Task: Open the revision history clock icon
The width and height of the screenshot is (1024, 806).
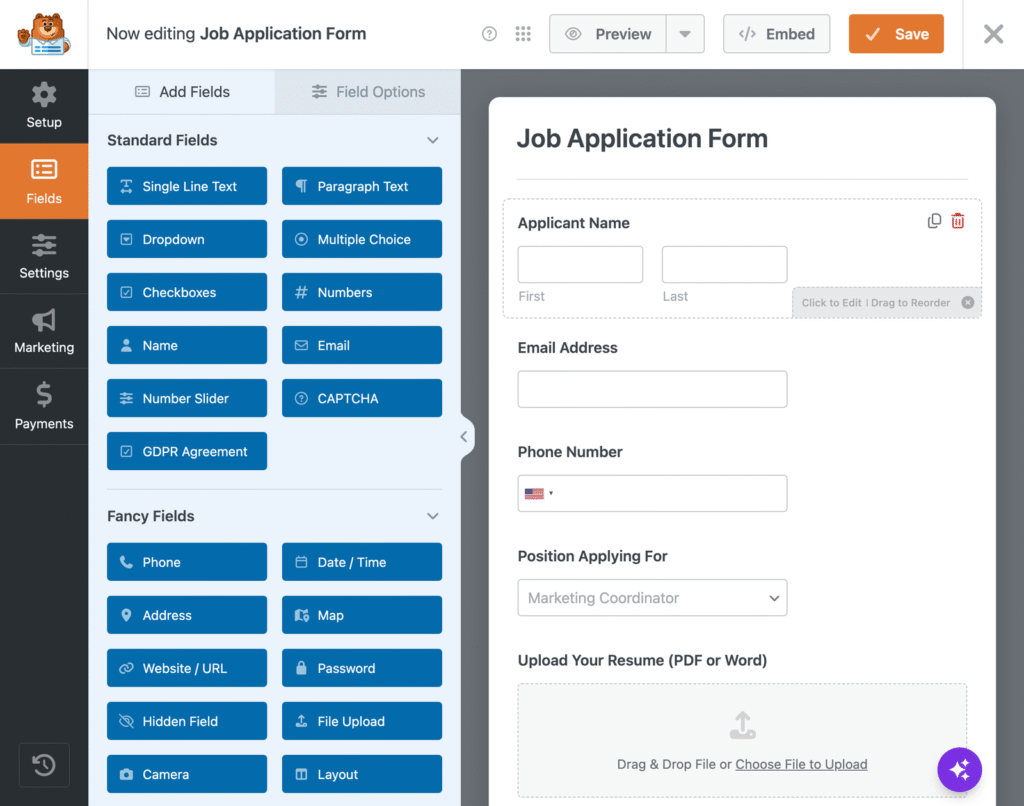Action: (x=44, y=765)
